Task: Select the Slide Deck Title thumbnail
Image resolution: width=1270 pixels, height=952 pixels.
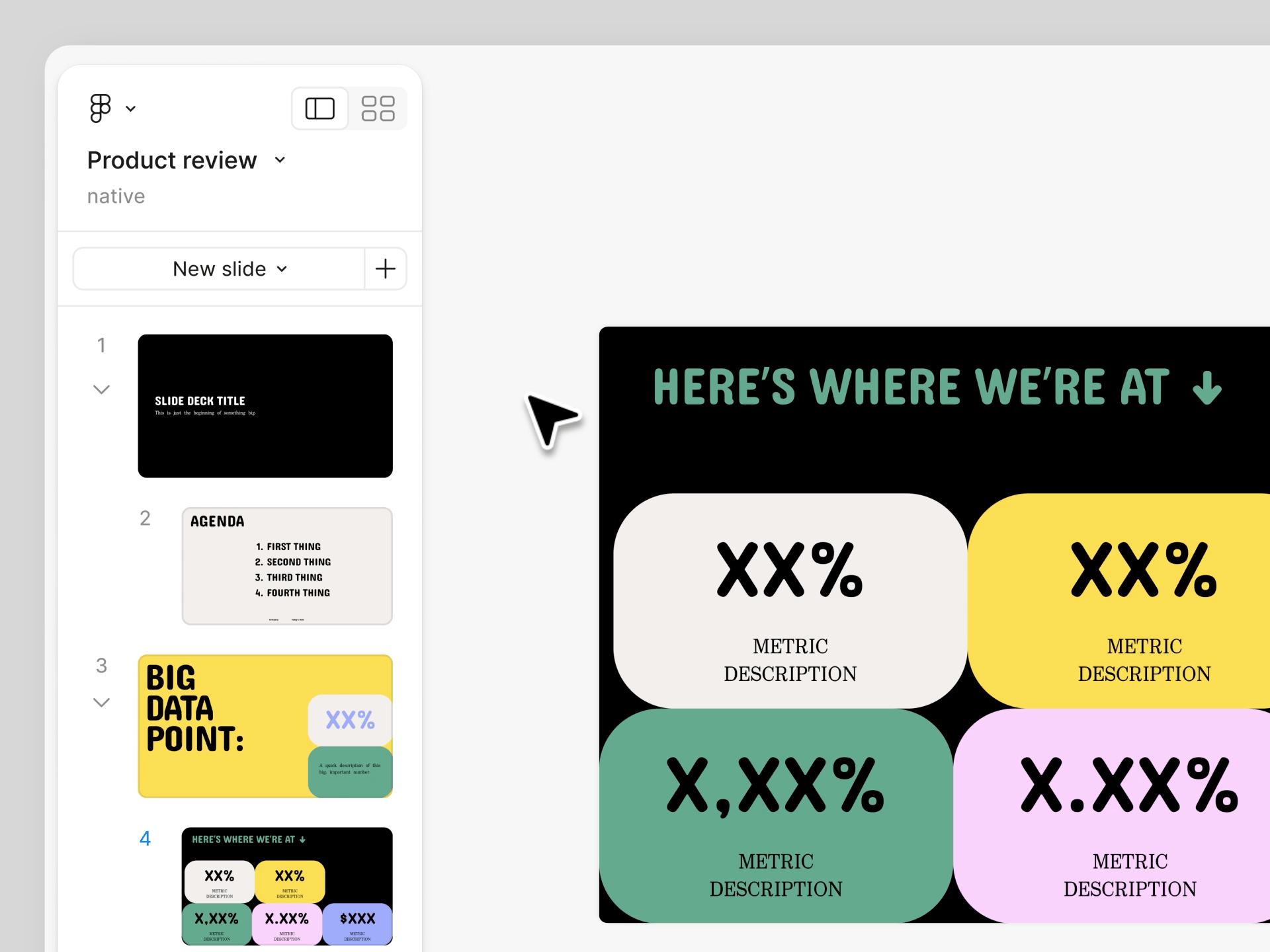Action: 265,405
